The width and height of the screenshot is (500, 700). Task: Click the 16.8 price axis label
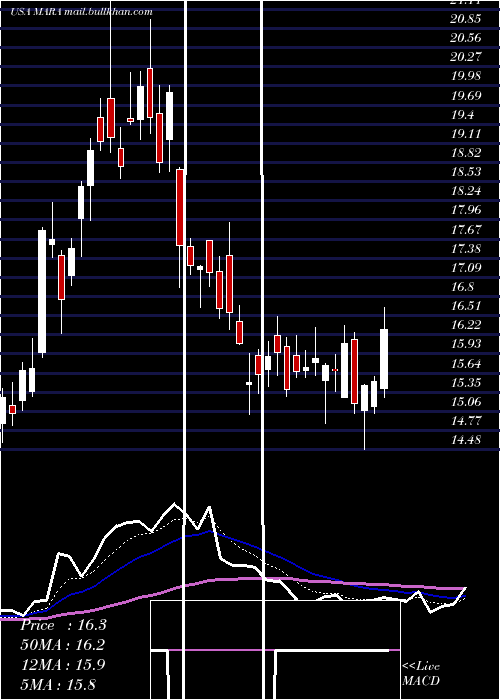pos(462,287)
